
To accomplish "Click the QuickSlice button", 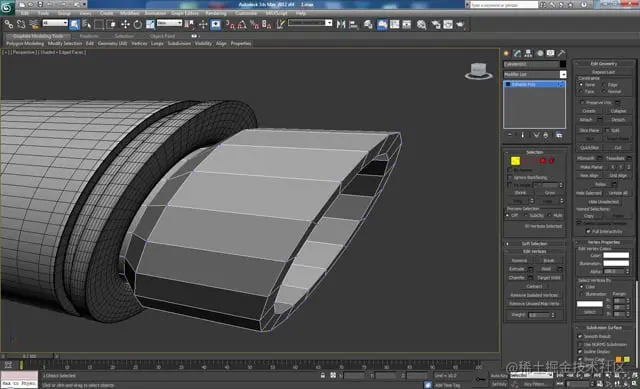I will tap(589, 148).
